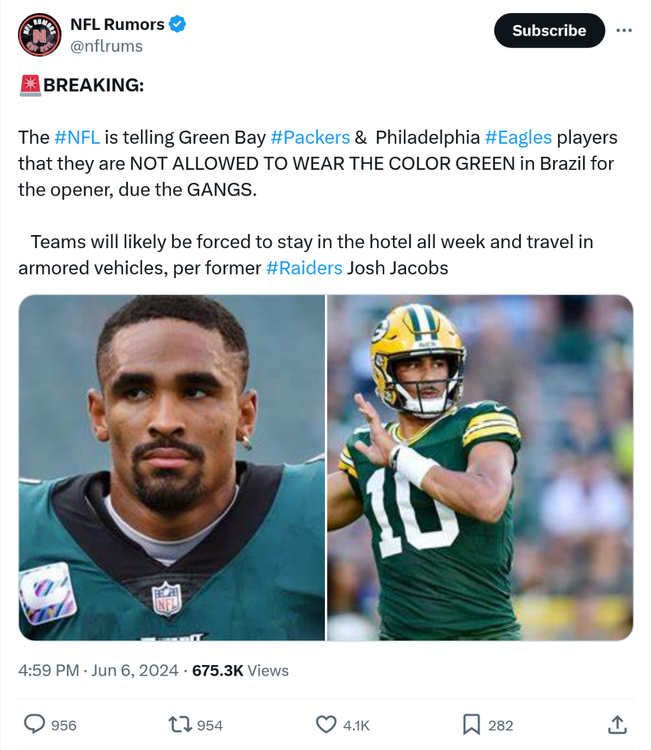The width and height of the screenshot is (651, 750).
Task: Click the 4:59 PM Jun 6, 2024 timestamp
Action: pyautogui.click(x=98, y=670)
